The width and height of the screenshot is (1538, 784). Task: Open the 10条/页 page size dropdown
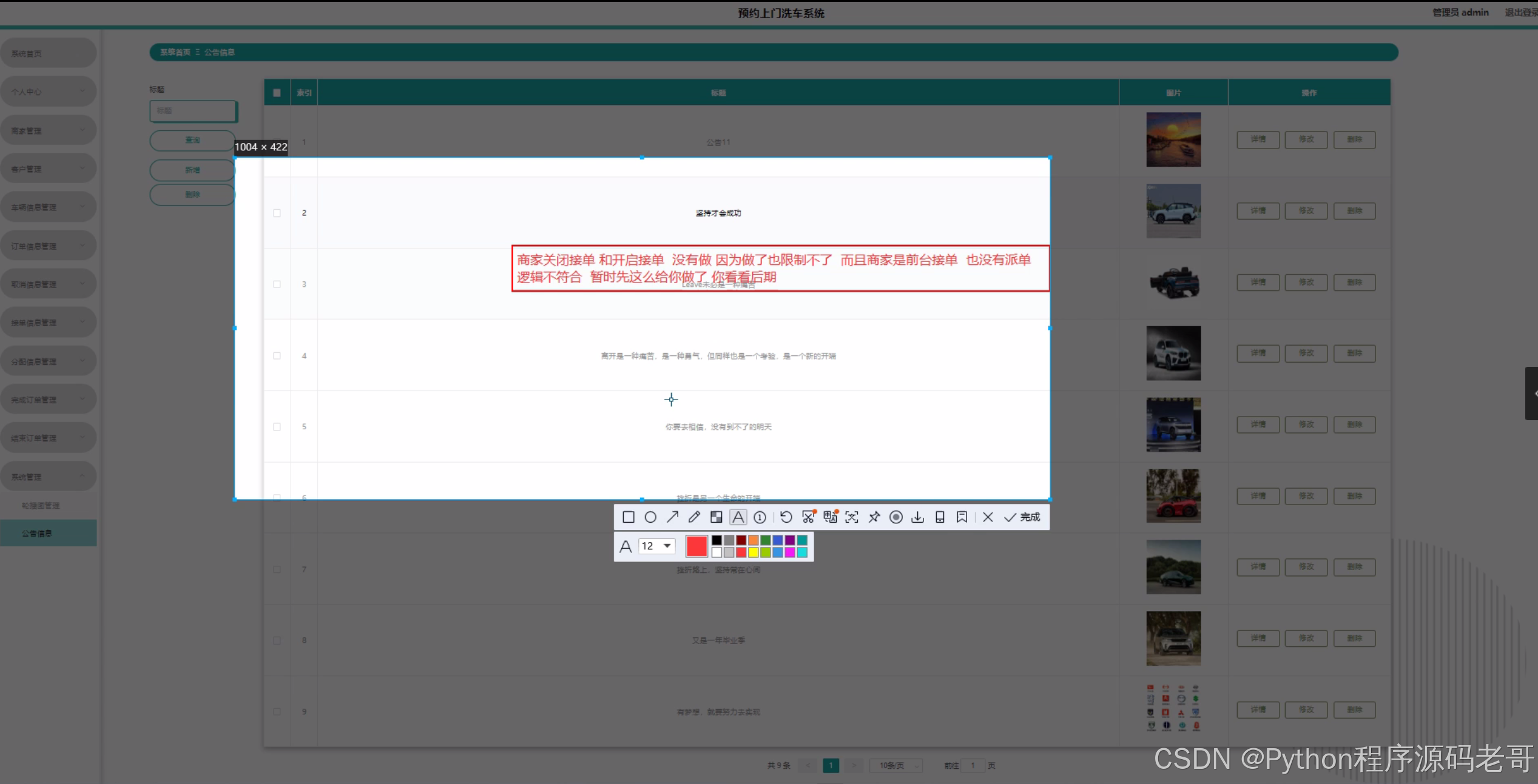coord(896,766)
